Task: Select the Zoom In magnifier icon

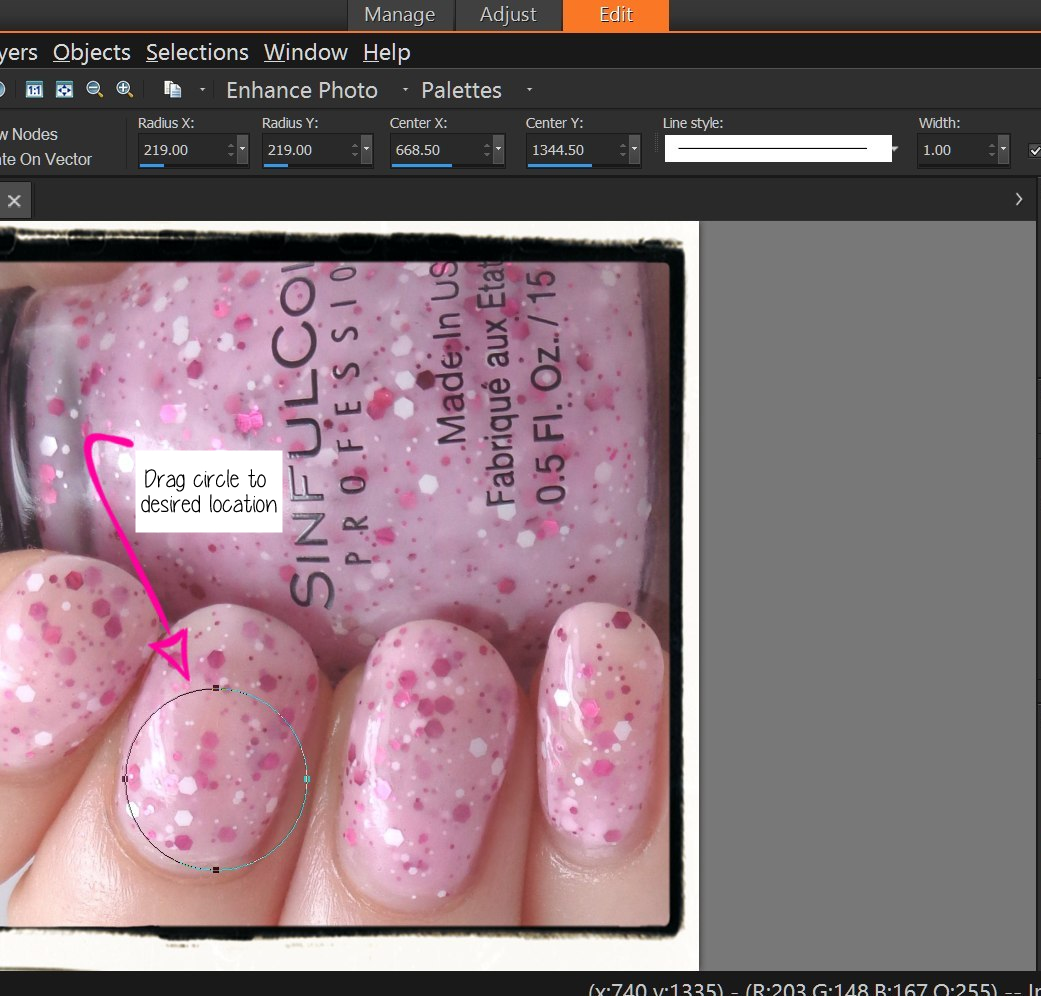Action: [124, 89]
